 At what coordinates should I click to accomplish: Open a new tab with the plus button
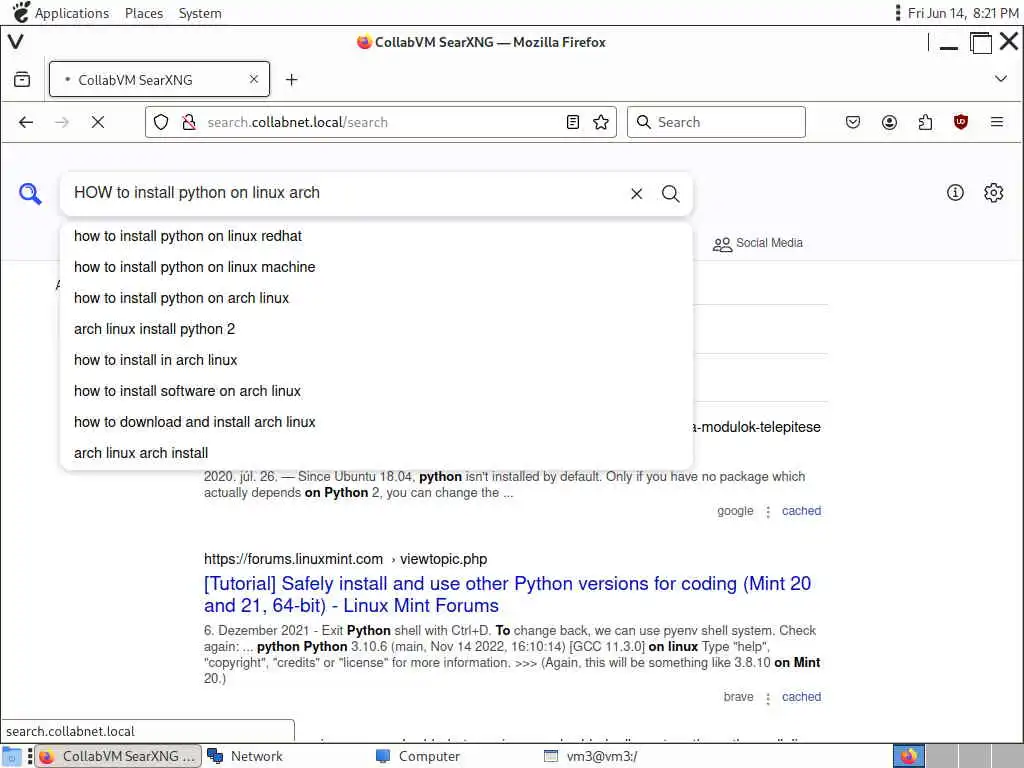(x=291, y=80)
